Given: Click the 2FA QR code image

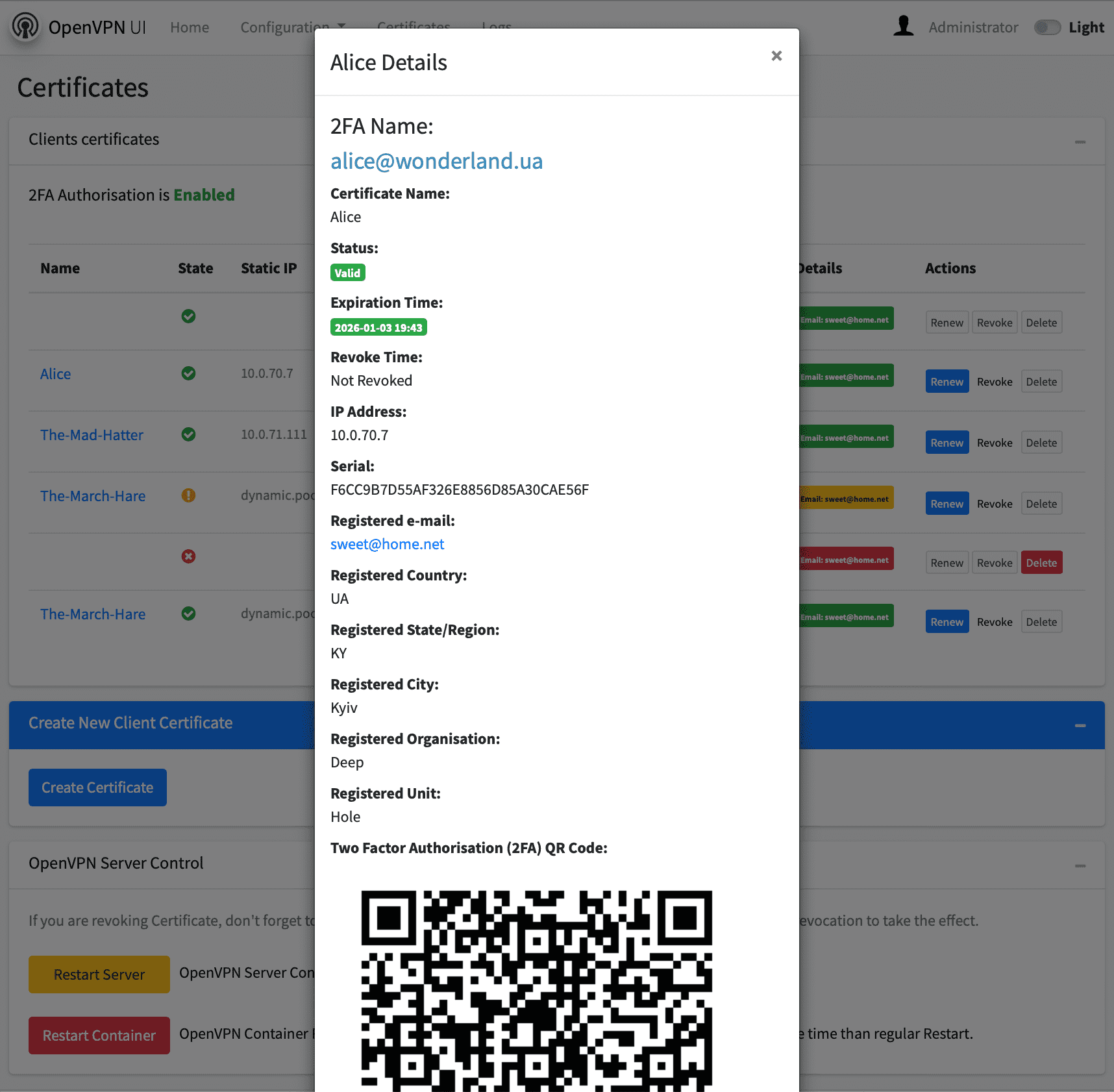Looking at the screenshot, I should pyautogui.click(x=536, y=991).
